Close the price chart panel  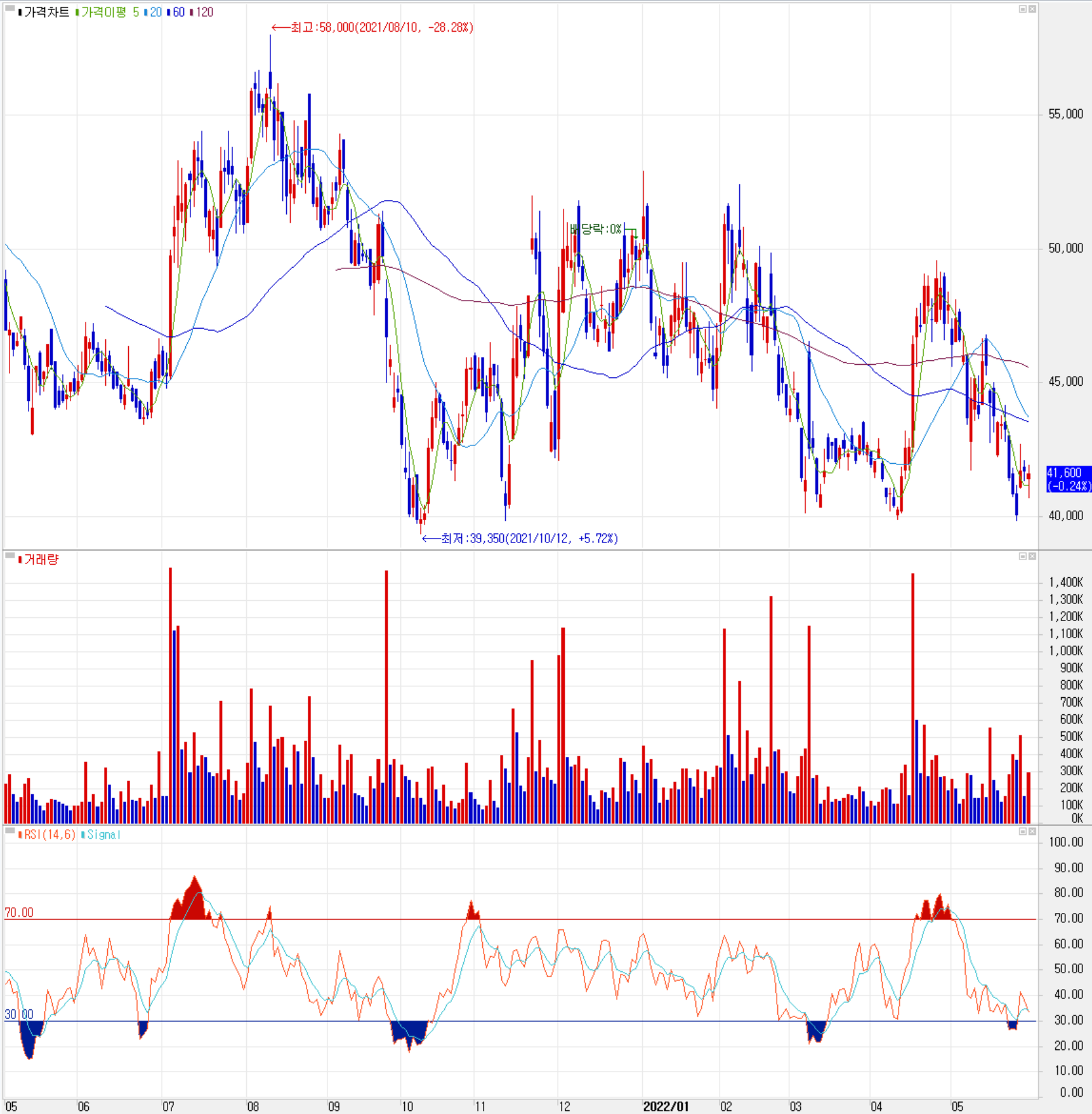click(1032, 9)
